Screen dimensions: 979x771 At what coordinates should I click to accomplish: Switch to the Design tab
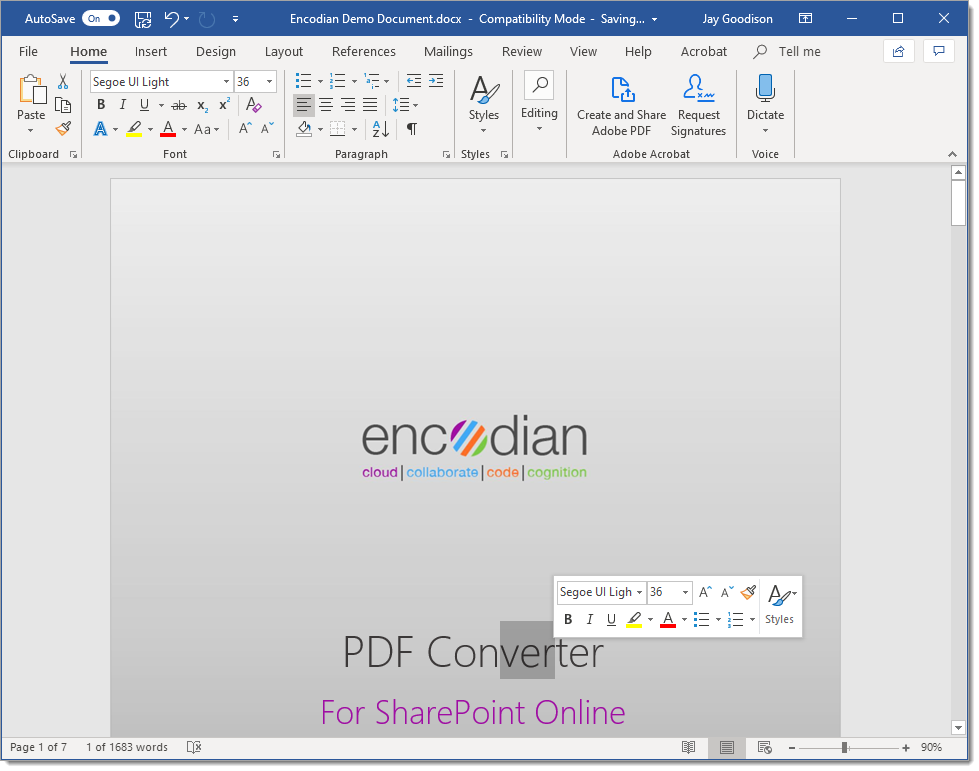(215, 52)
